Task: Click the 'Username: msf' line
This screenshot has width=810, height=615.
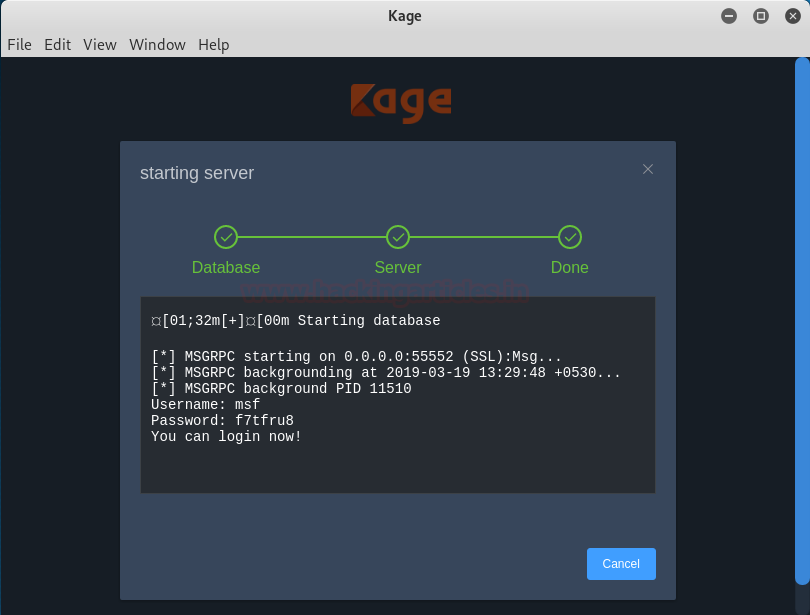Action: tap(205, 405)
